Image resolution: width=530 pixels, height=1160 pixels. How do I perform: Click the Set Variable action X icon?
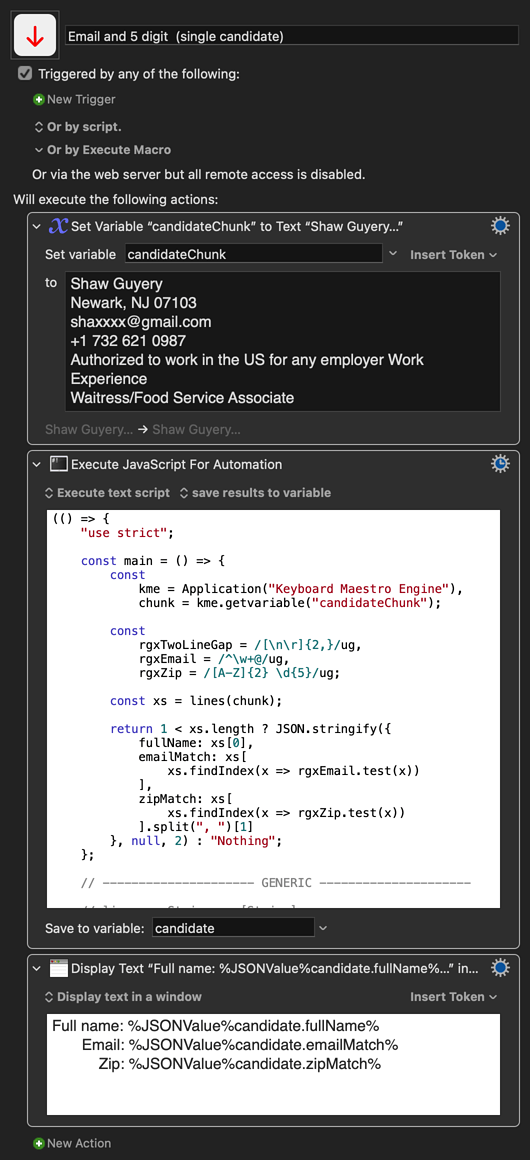tap(58, 226)
